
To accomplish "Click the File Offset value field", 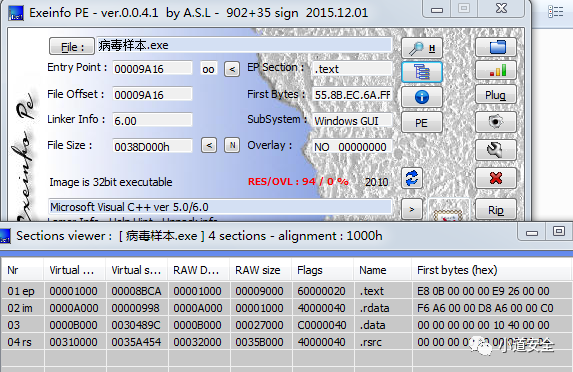I will tap(152, 95).
